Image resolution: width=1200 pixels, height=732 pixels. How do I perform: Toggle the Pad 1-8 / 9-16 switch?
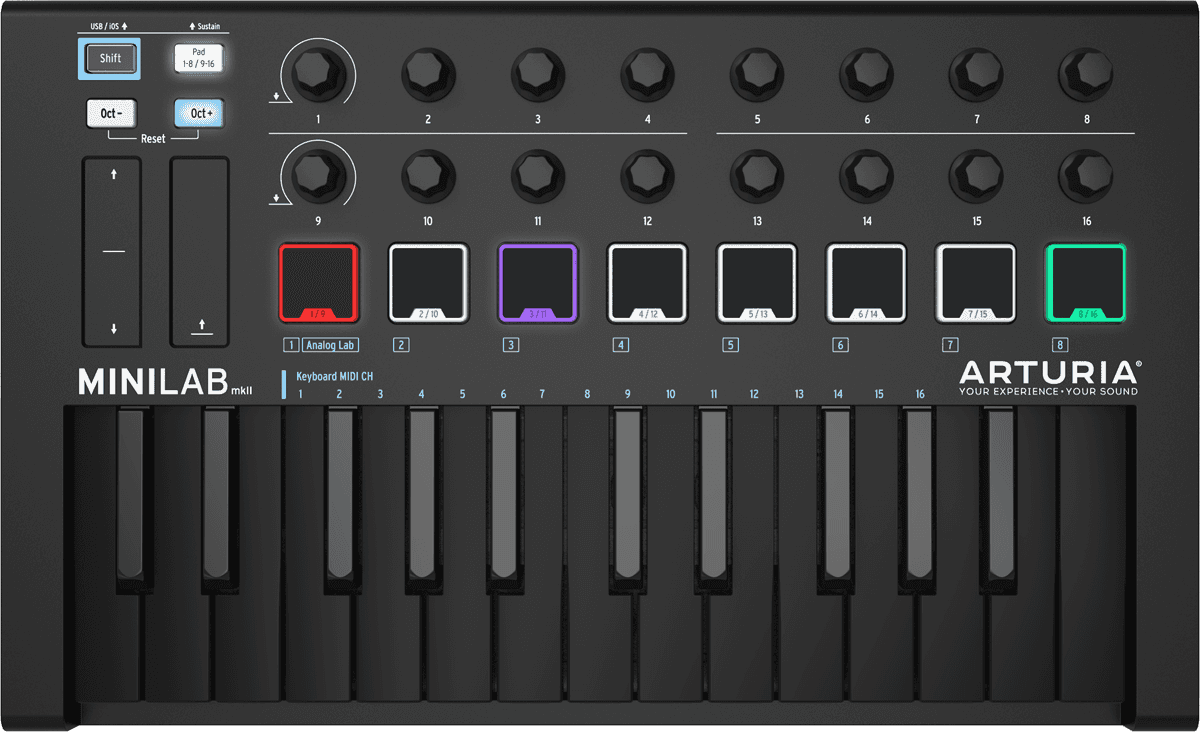pos(199,58)
